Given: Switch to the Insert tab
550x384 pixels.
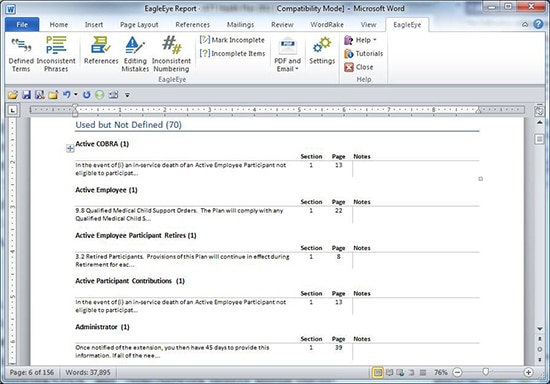Looking at the screenshot, I should 94,25.
